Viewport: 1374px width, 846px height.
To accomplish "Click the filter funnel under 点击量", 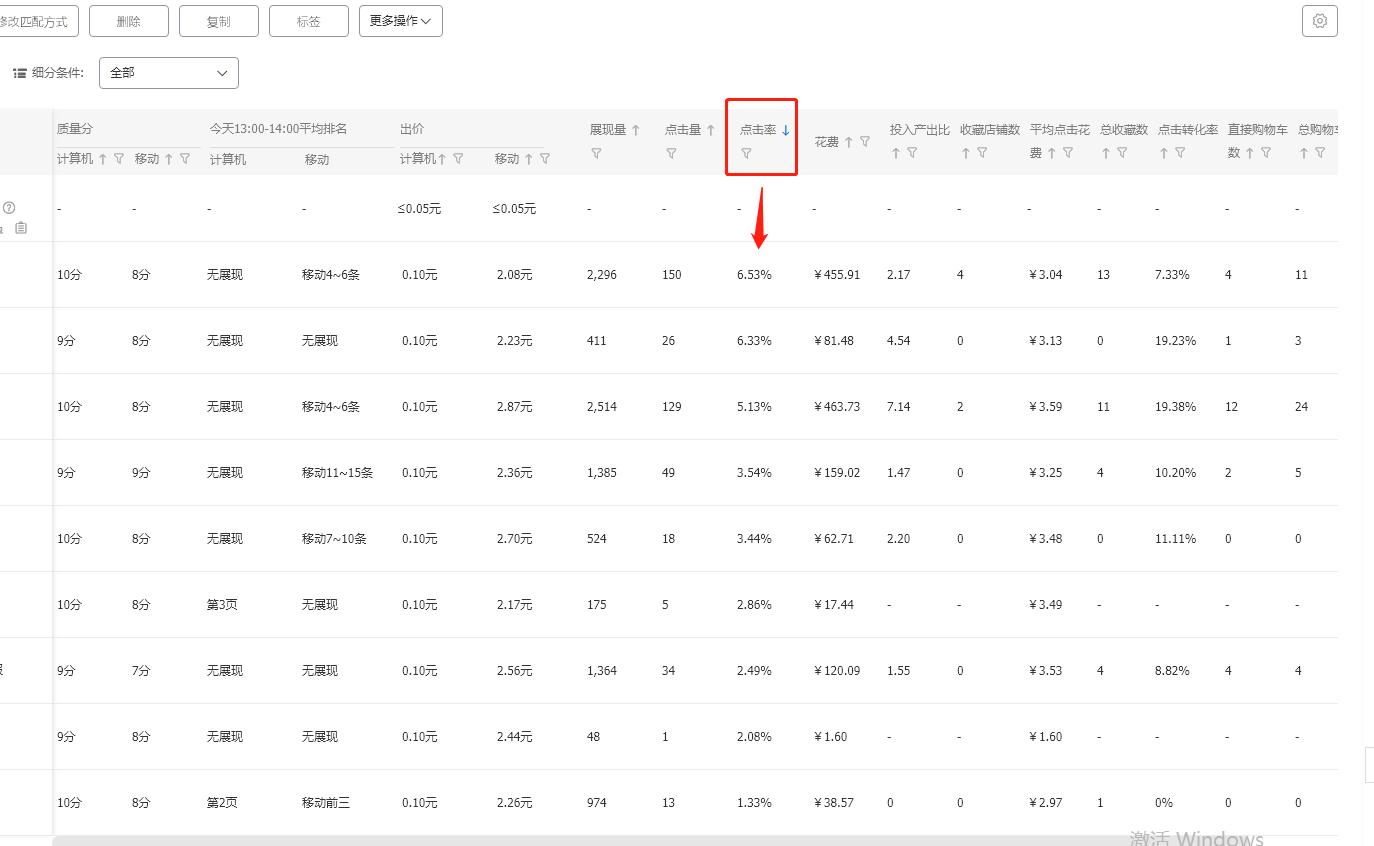I will point(671,152).
